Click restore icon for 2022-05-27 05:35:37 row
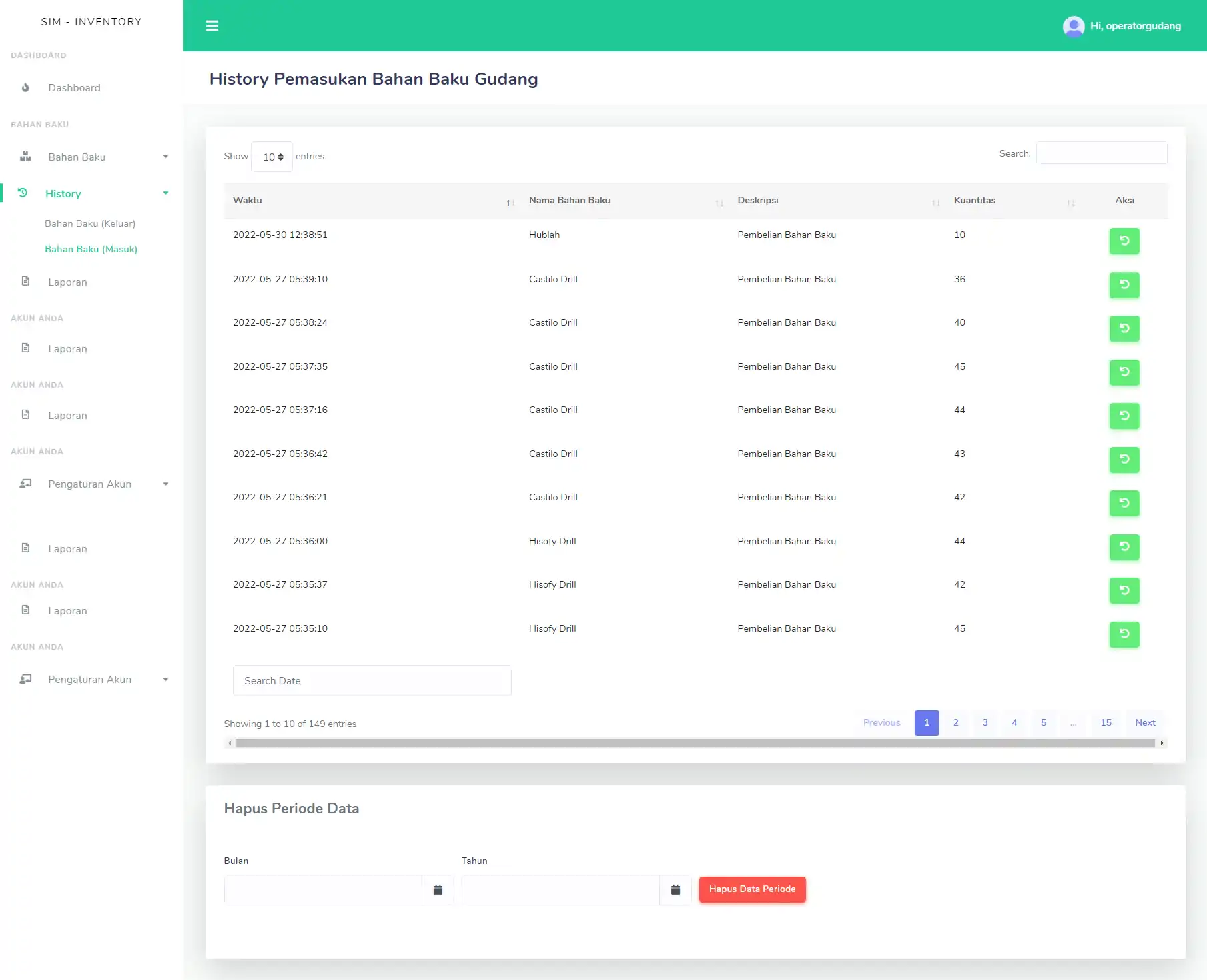This screenshot has height=980, width=1207. click(x=1124, y=590)
